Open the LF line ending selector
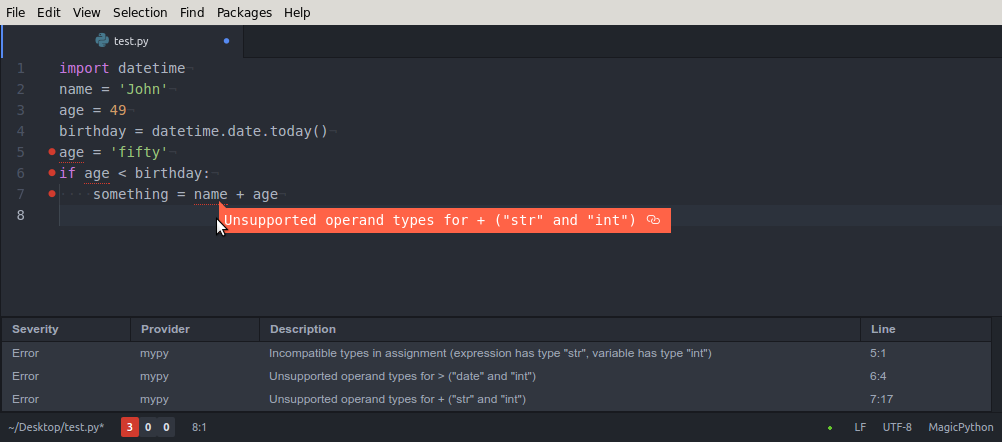This screenshot has height=442, width=1002. pos(860,427)
